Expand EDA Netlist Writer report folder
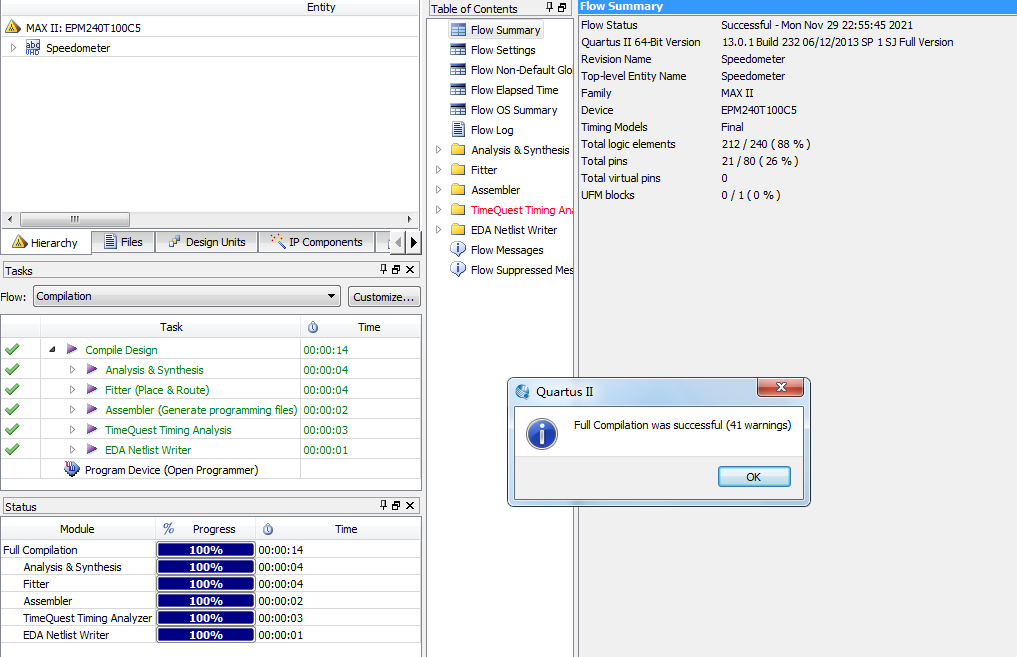The image size is (1017, 657). [438, 230]
